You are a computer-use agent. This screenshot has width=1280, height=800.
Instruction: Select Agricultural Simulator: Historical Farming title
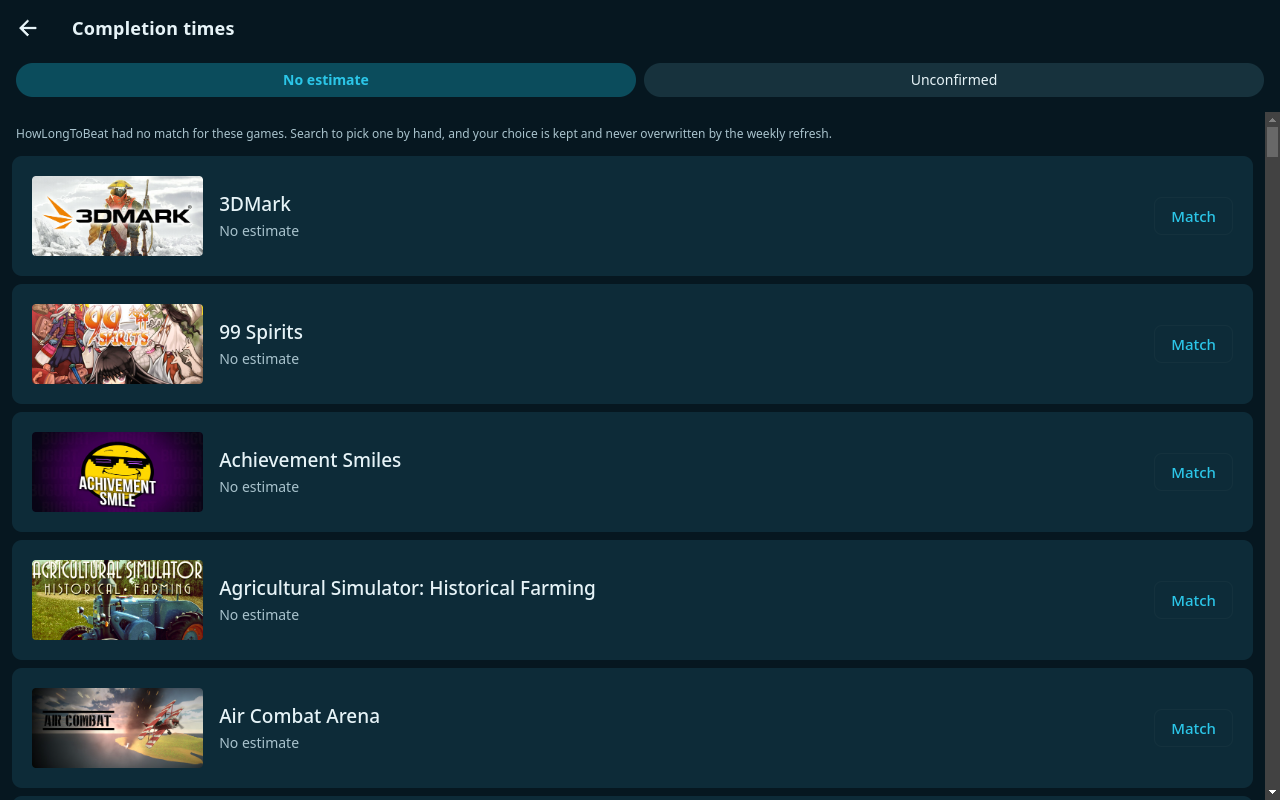[x=407, y=588]
